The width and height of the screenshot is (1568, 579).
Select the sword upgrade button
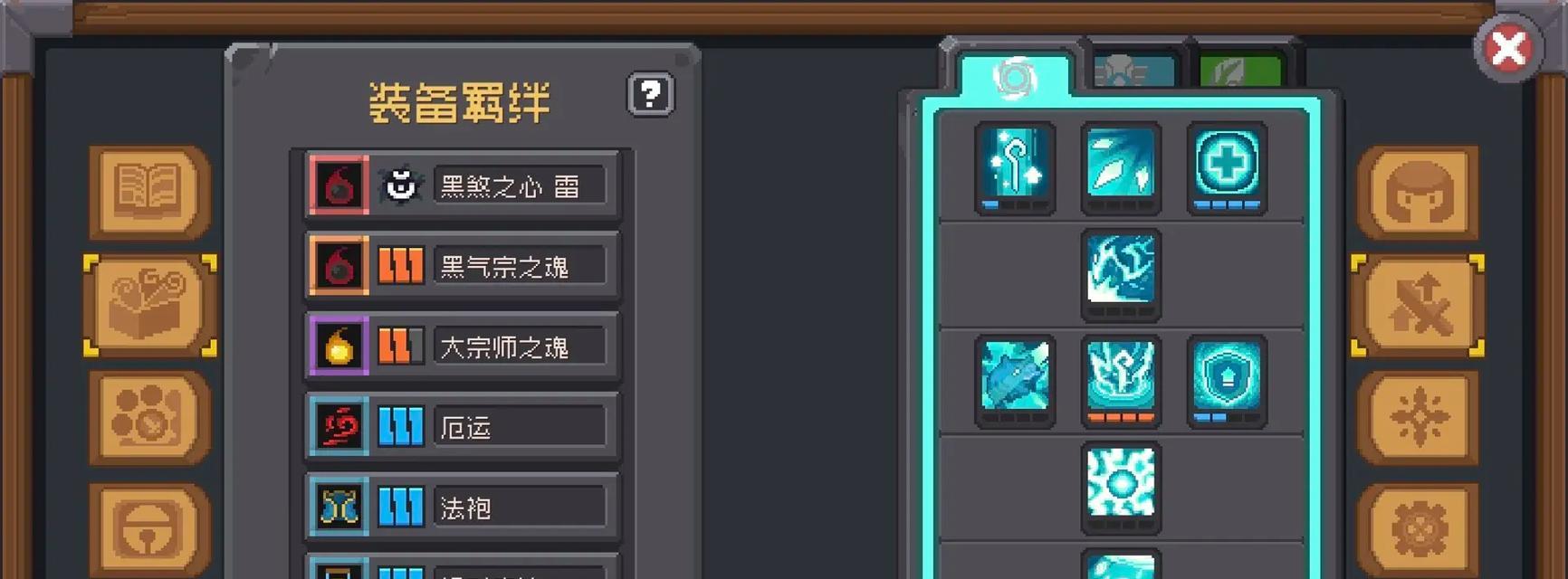tap(1418, 306)
